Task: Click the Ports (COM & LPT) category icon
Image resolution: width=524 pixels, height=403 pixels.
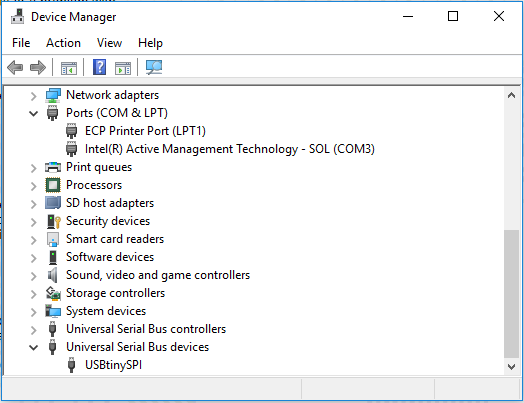Action: tap(52, 113)
